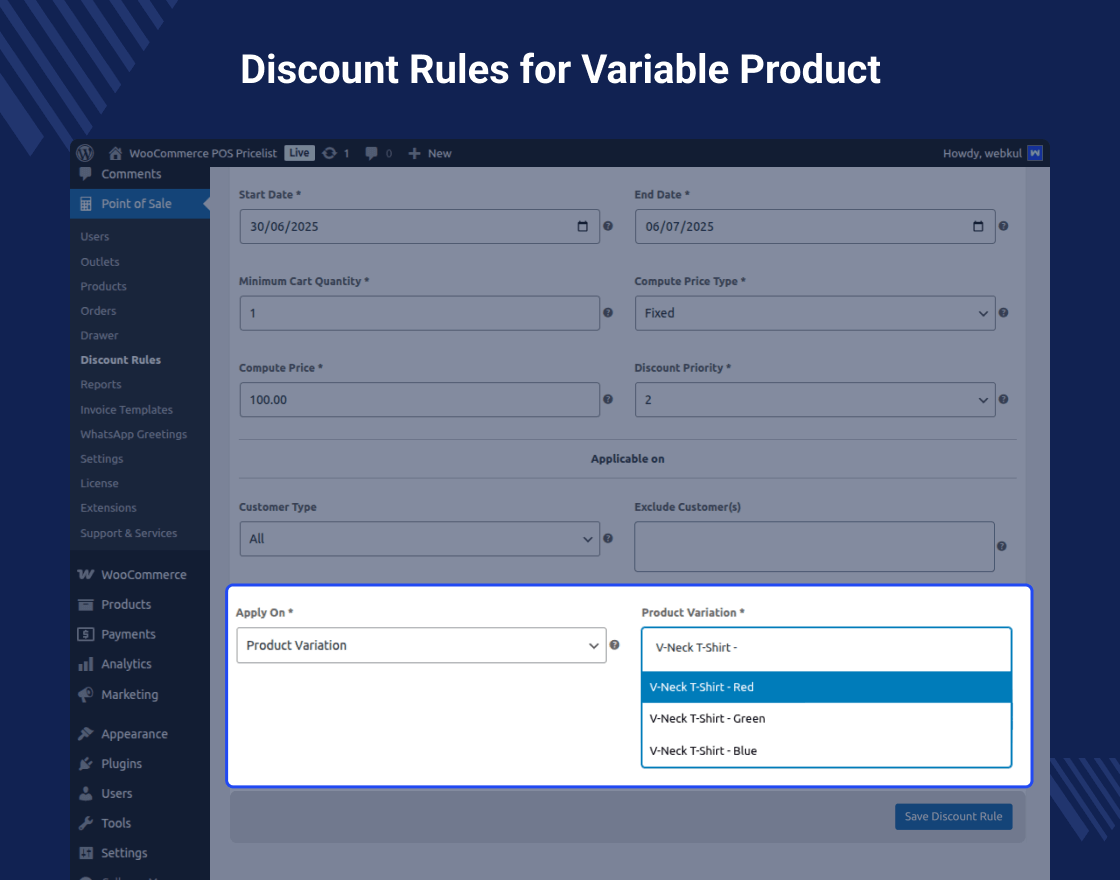The image size is (1120, 880).
Task: Click WooCommerce POS Pricelist site link
Action: 203,153
